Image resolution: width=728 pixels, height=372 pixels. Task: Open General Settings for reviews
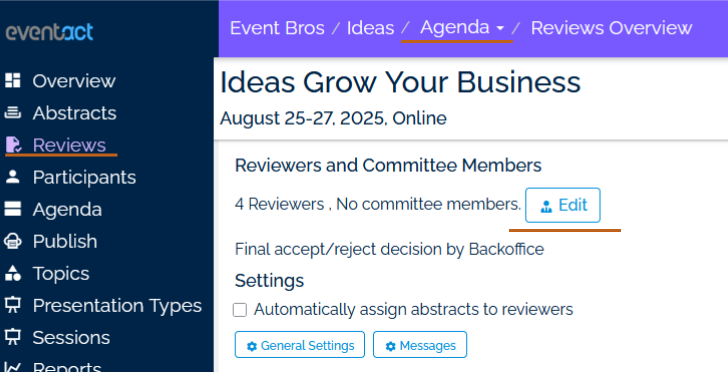(299, 345)
